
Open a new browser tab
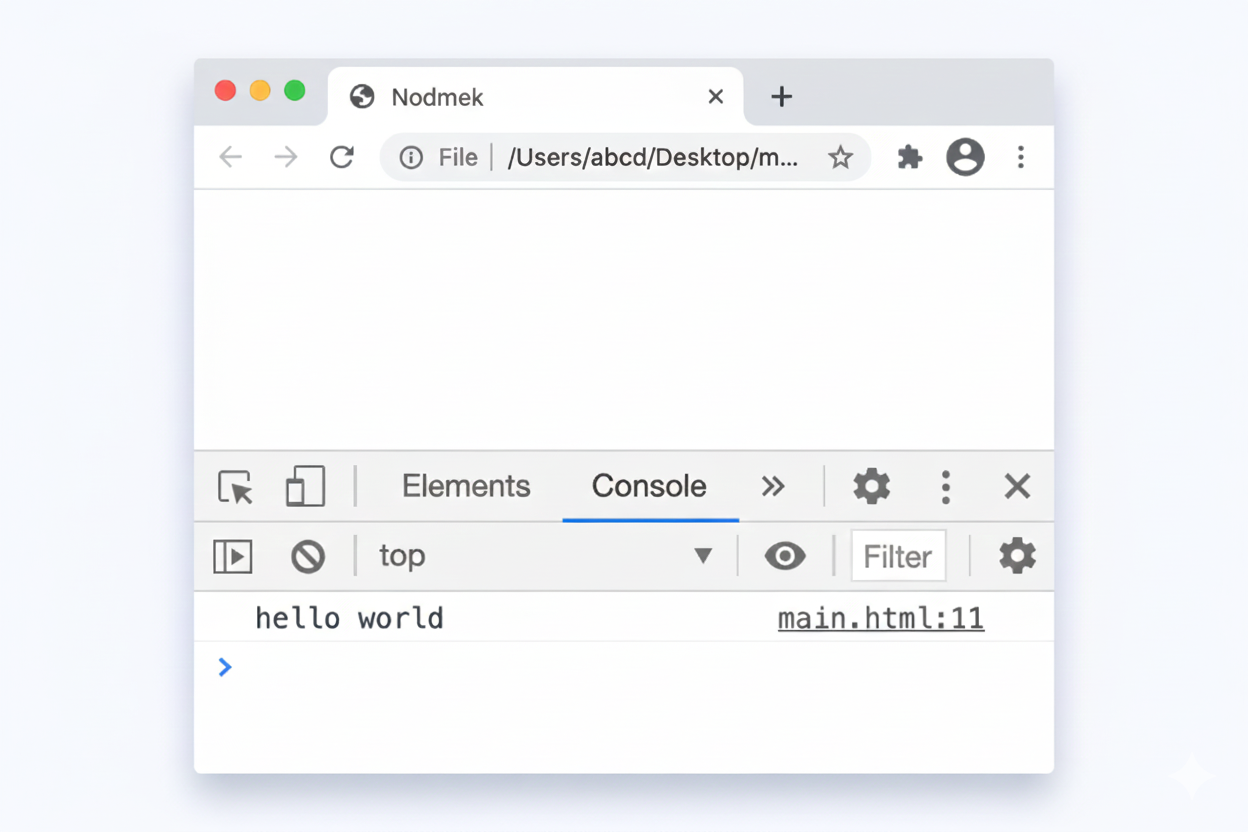782,96
